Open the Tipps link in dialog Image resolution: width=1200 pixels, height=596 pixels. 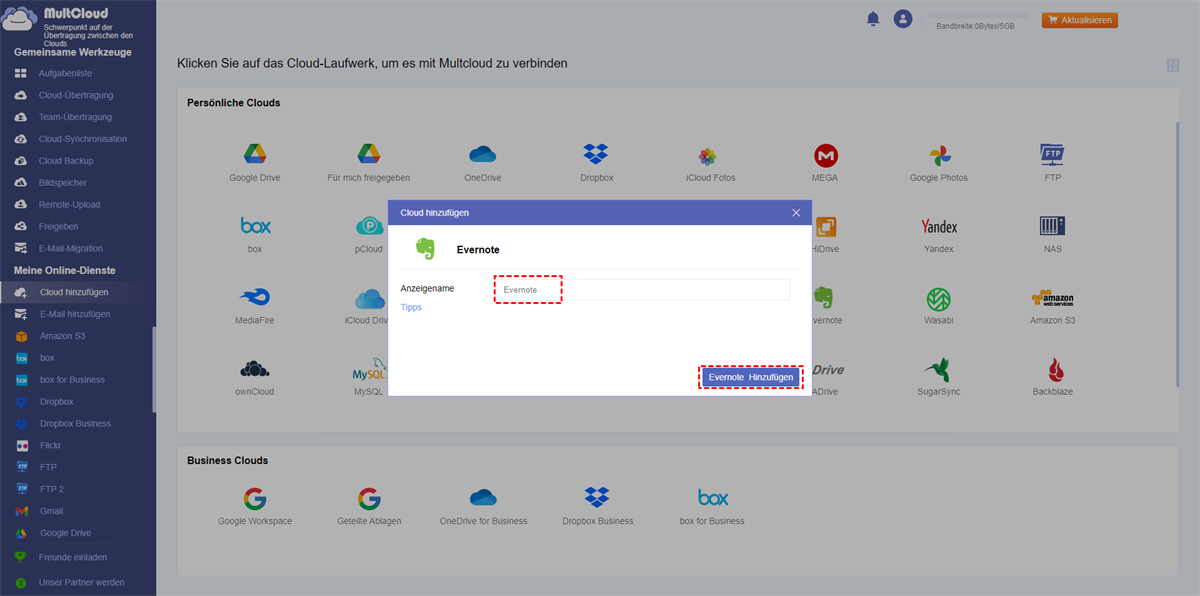(411, 307)
